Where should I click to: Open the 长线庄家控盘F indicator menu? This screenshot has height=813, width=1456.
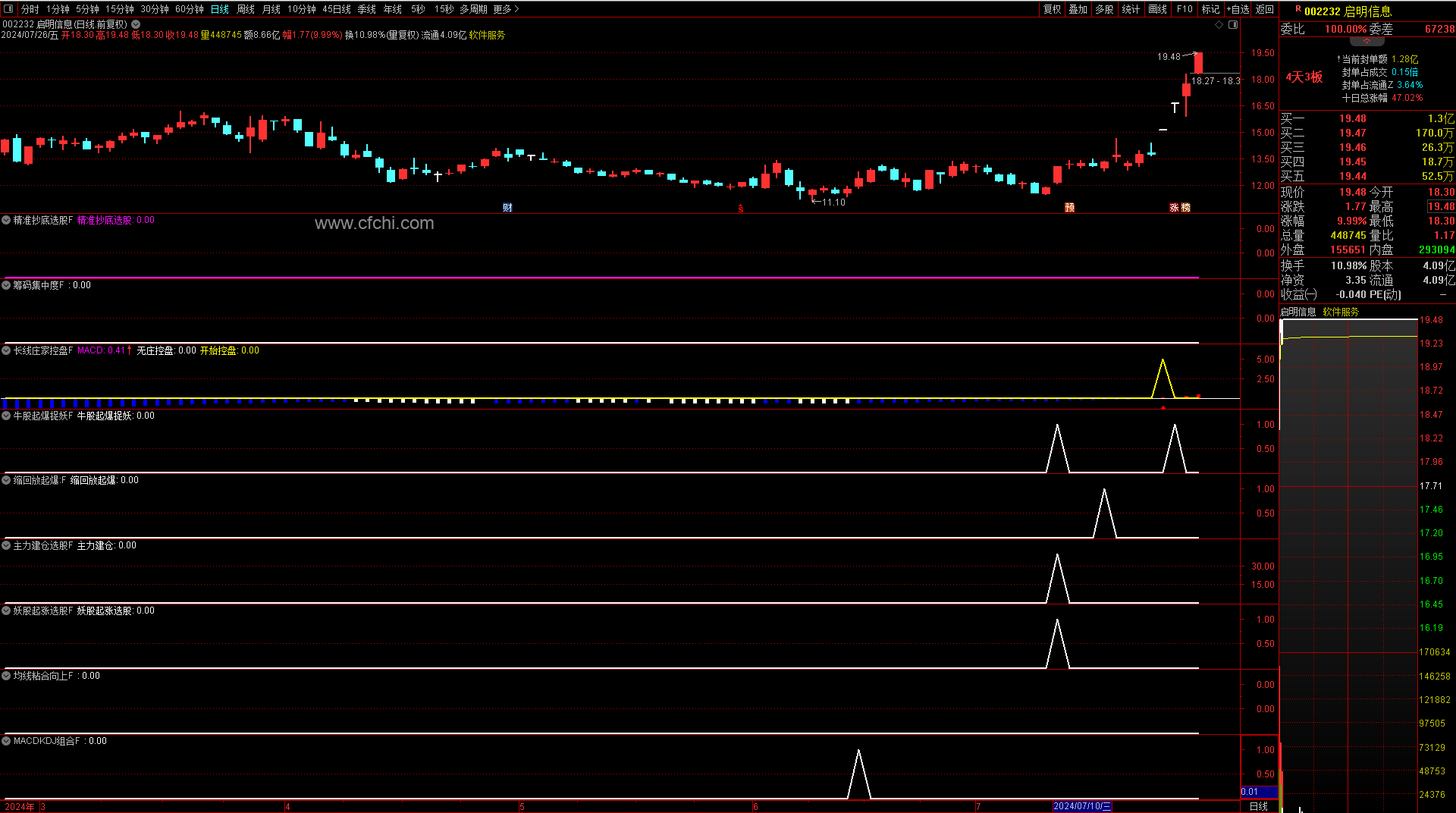pyautogui.click(x=6, y=350)
